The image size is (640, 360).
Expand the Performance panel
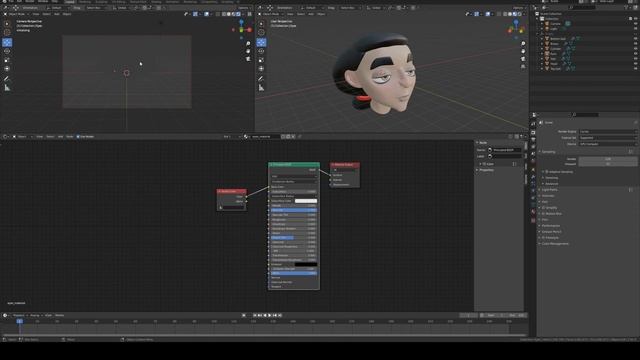pyautogui.click(x=550, y=226)
